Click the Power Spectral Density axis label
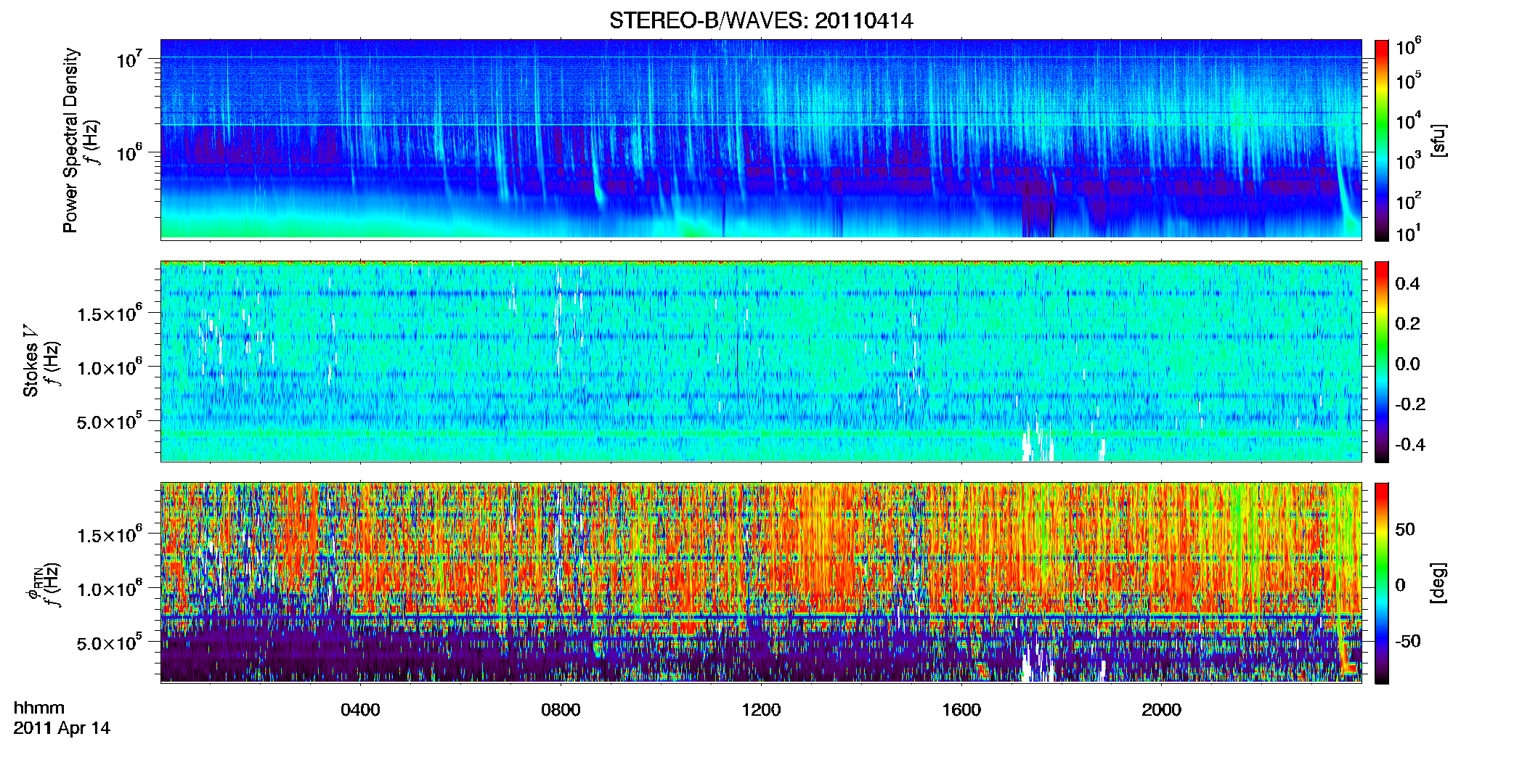1522x784 pixels. click(70, 140)
